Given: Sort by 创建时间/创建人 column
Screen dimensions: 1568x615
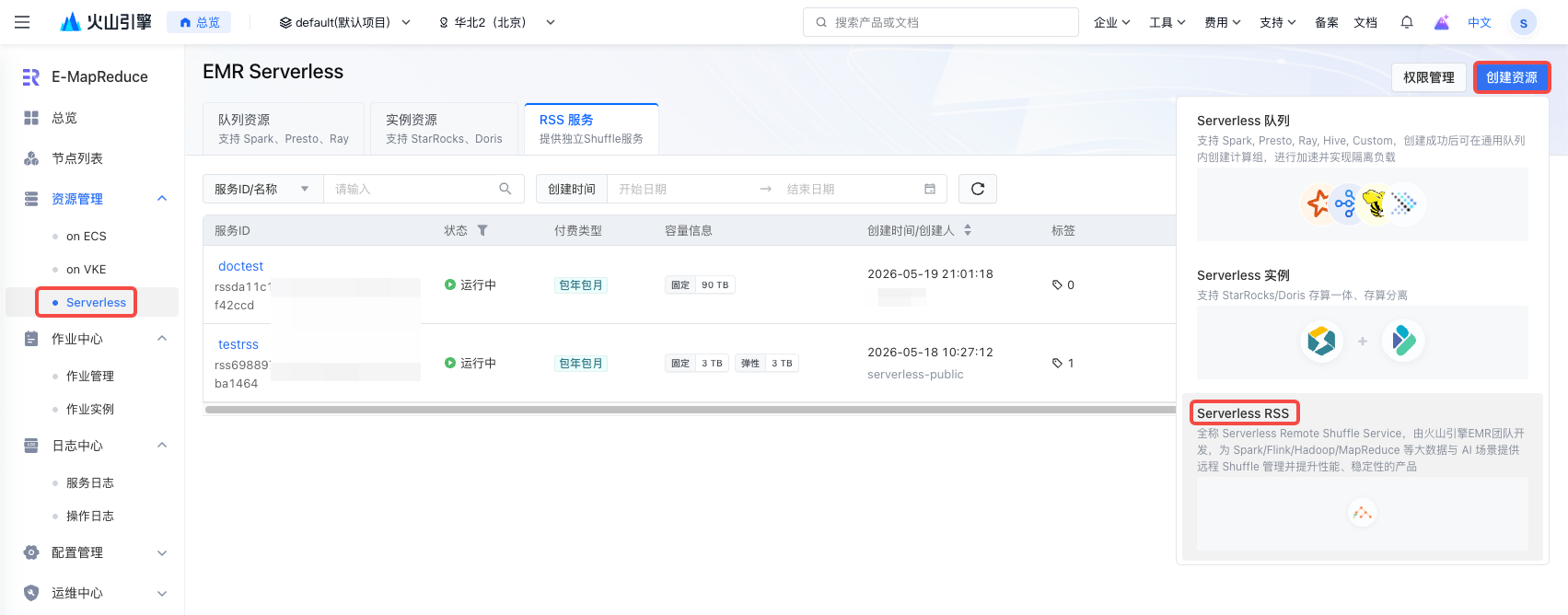Looking at the screenshot, I should pos(968,230).
